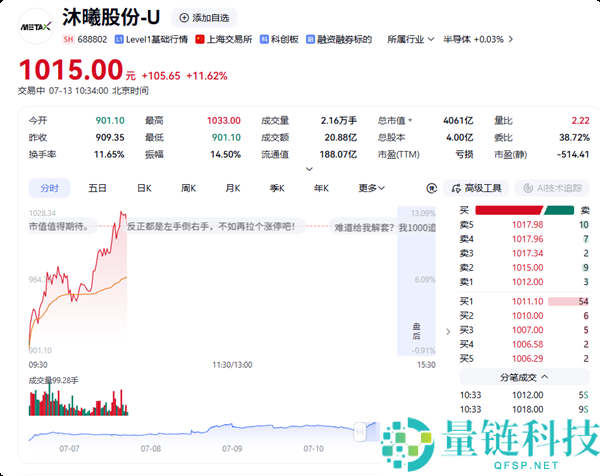Switch to the 月K chart tab

[x=233, y=188]
